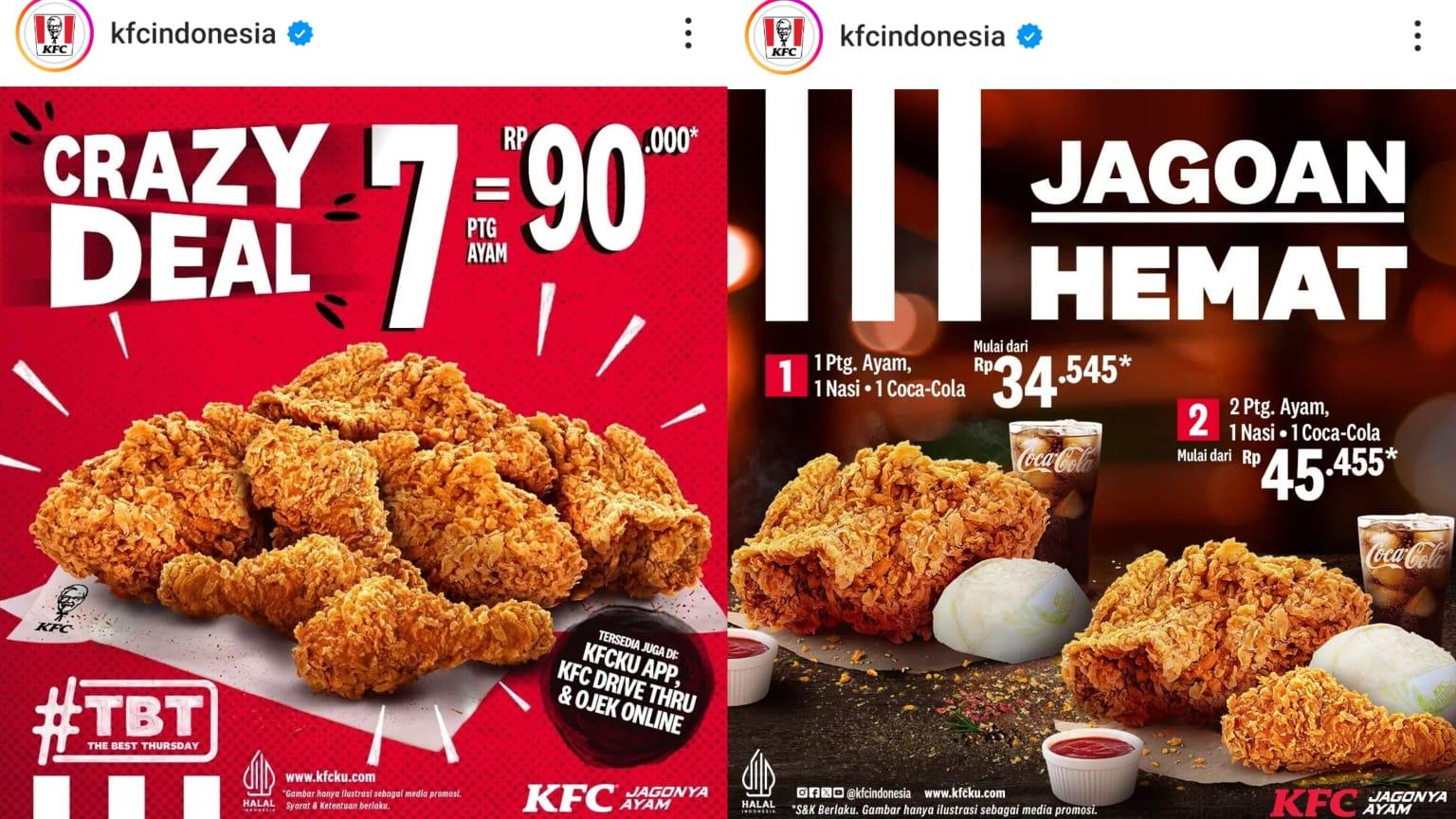Select package 2 red number label

[x=1198, y=420]
